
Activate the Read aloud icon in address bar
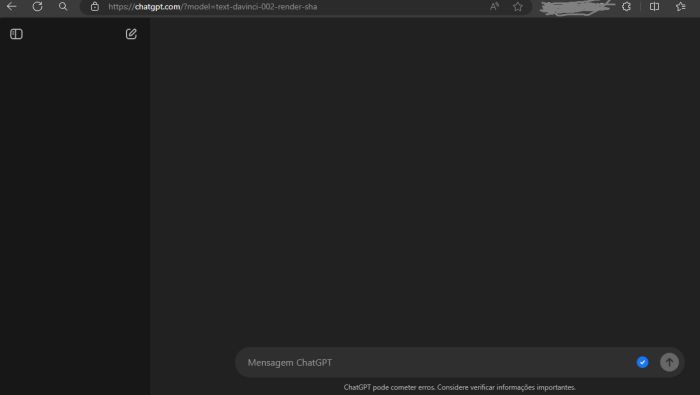click(494, 7)
